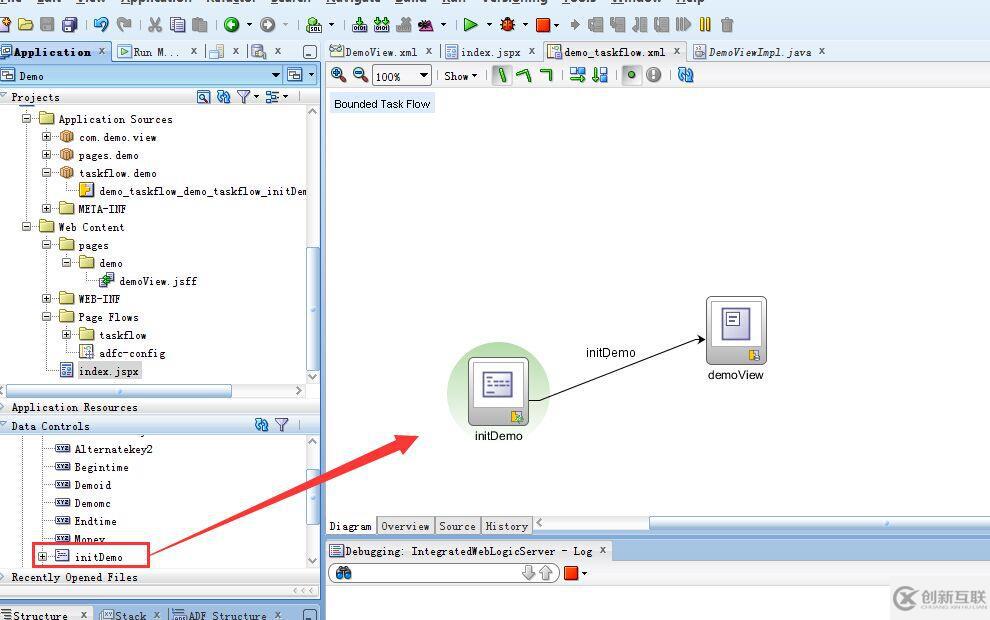Click the Rebuild project toolbar icon
This screenshot has height=620, width=990.
pyautogui.click(x=381, y=25)
